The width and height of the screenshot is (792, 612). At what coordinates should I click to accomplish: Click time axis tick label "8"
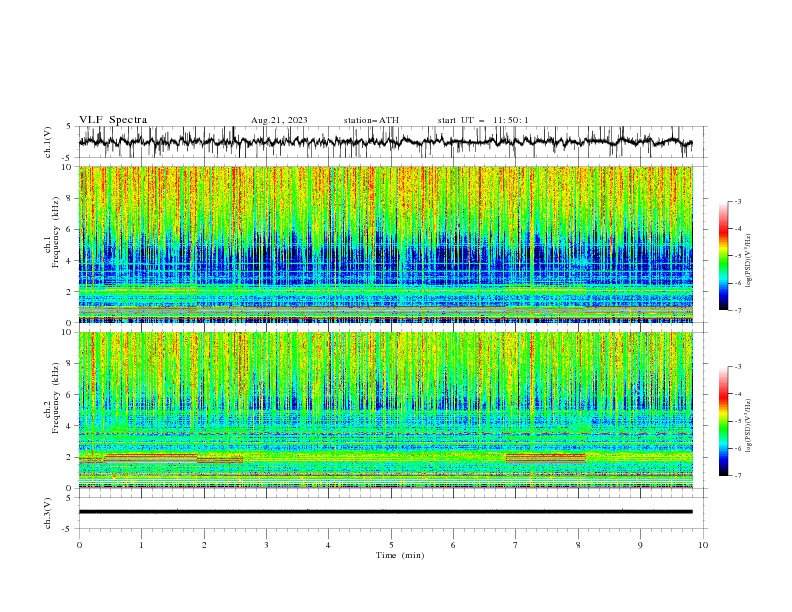click(578, 545)
